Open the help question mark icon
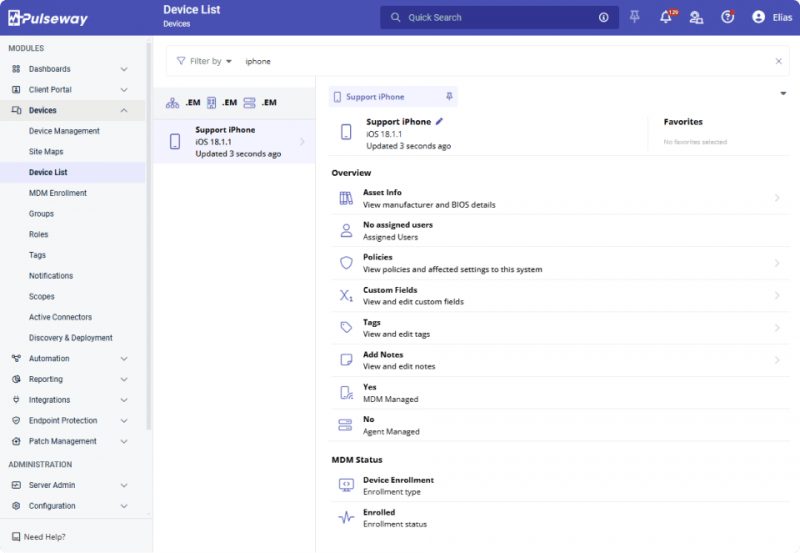 tap(728, 17)
